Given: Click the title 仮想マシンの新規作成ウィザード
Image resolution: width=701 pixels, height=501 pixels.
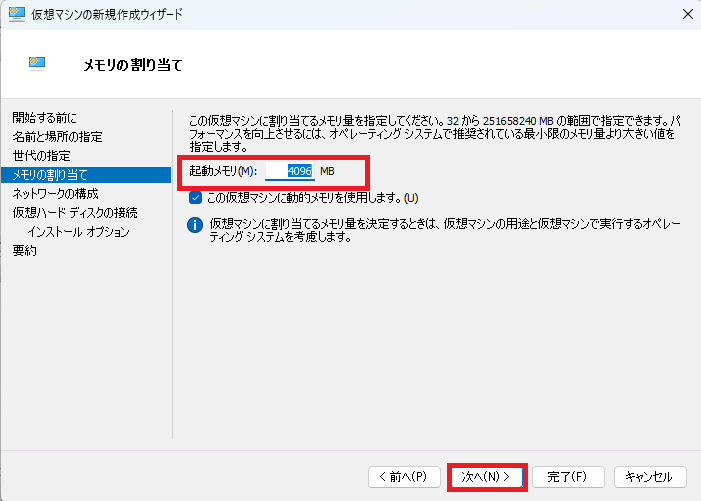Looking at the screenshot, I should 107,14.
